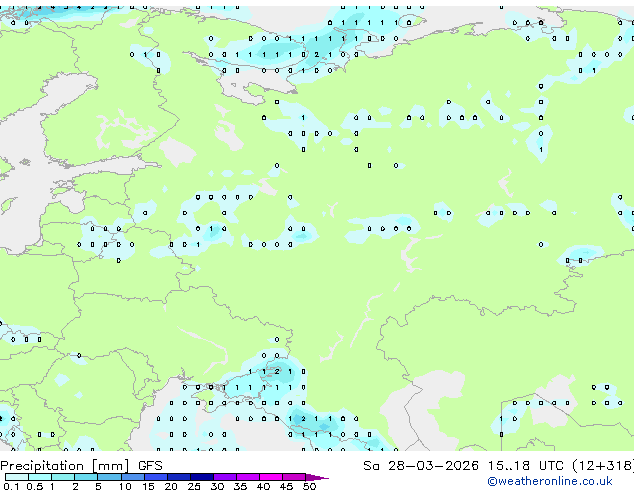Click the weatheronline.co.uk copyright link
The image size is (634, 490).
(550, 481)
